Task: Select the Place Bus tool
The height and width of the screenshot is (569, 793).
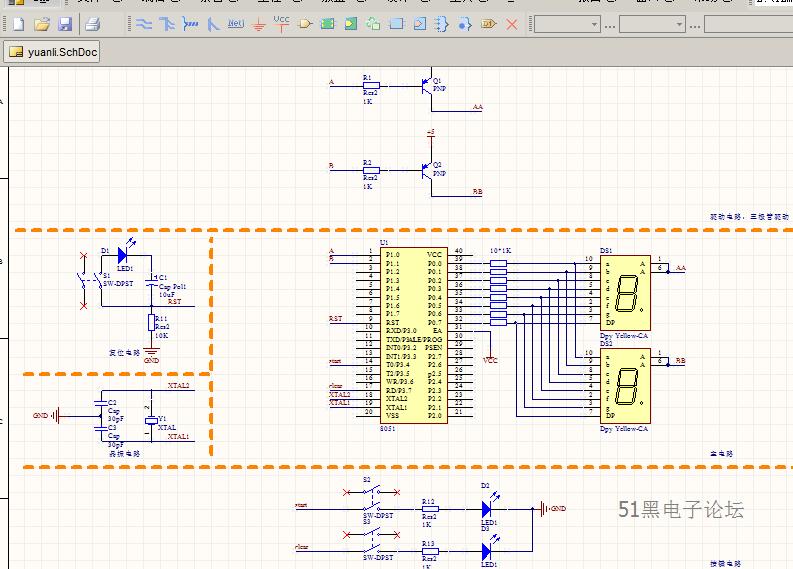Action: pyautogui.click(x=166, y=23)
